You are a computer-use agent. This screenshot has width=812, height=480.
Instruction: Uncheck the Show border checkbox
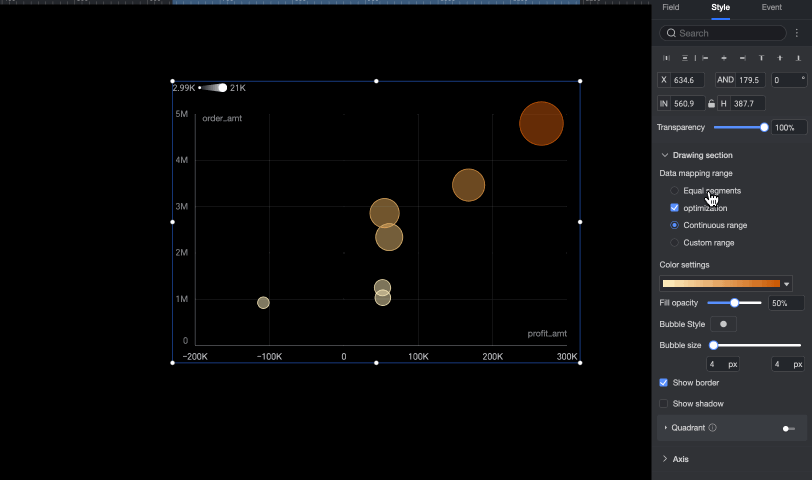[x=663, y=383]
